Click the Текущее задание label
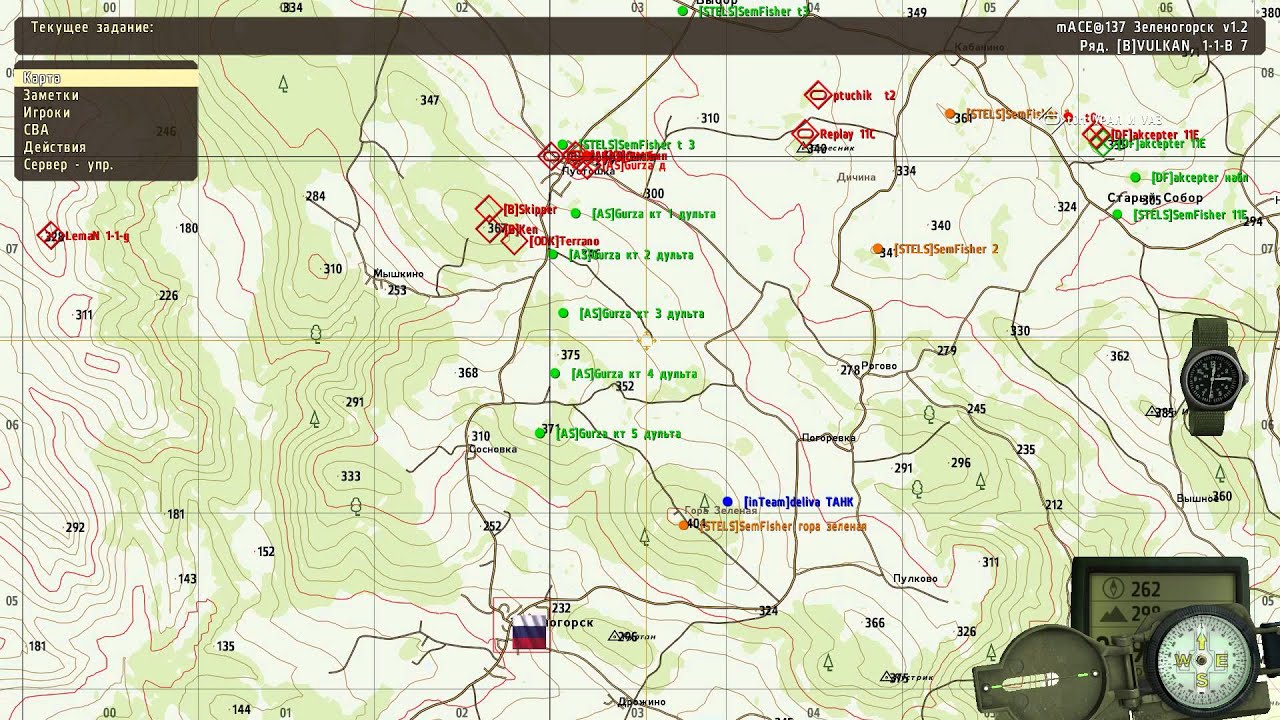Screen dimensions: 1280x720 (x=92, y=28)
